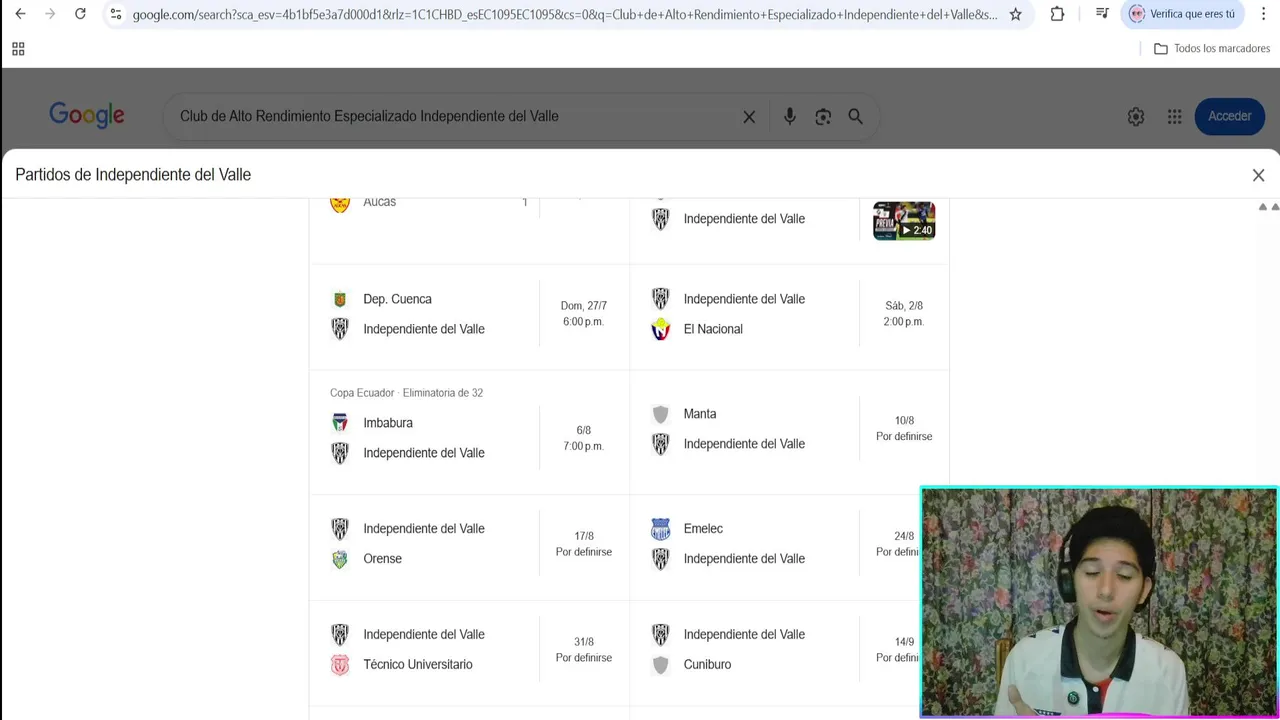Start voice search with the microphone icon
Screen dimensions: 1280x720
click(x=790, y=117)
